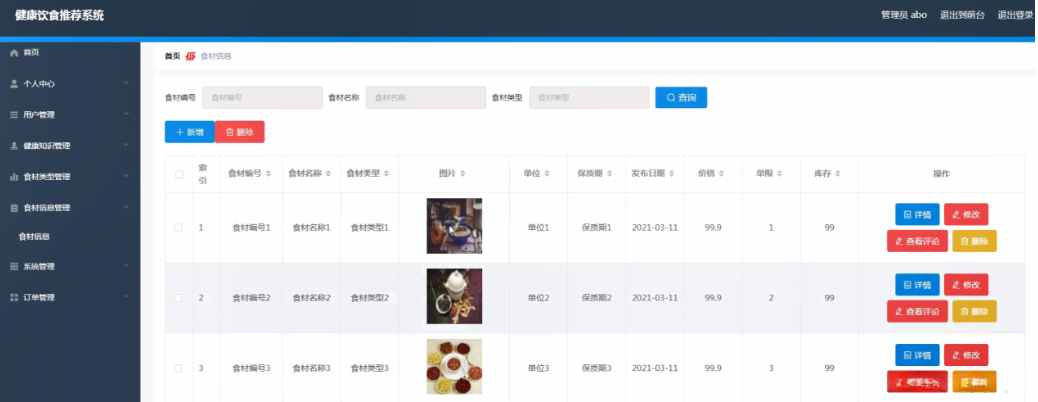Sort by 单限 column arrows
This screenshot has height=402, width=1038.
point(779,174)
